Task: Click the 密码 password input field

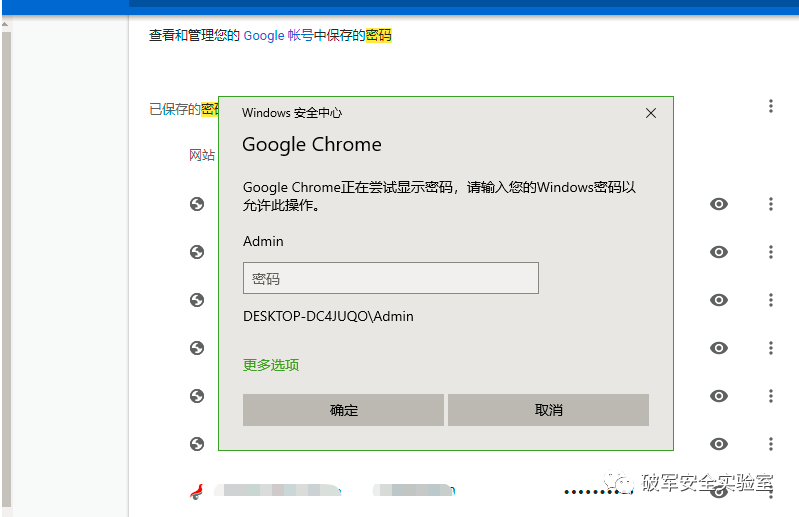Action: 391,278
